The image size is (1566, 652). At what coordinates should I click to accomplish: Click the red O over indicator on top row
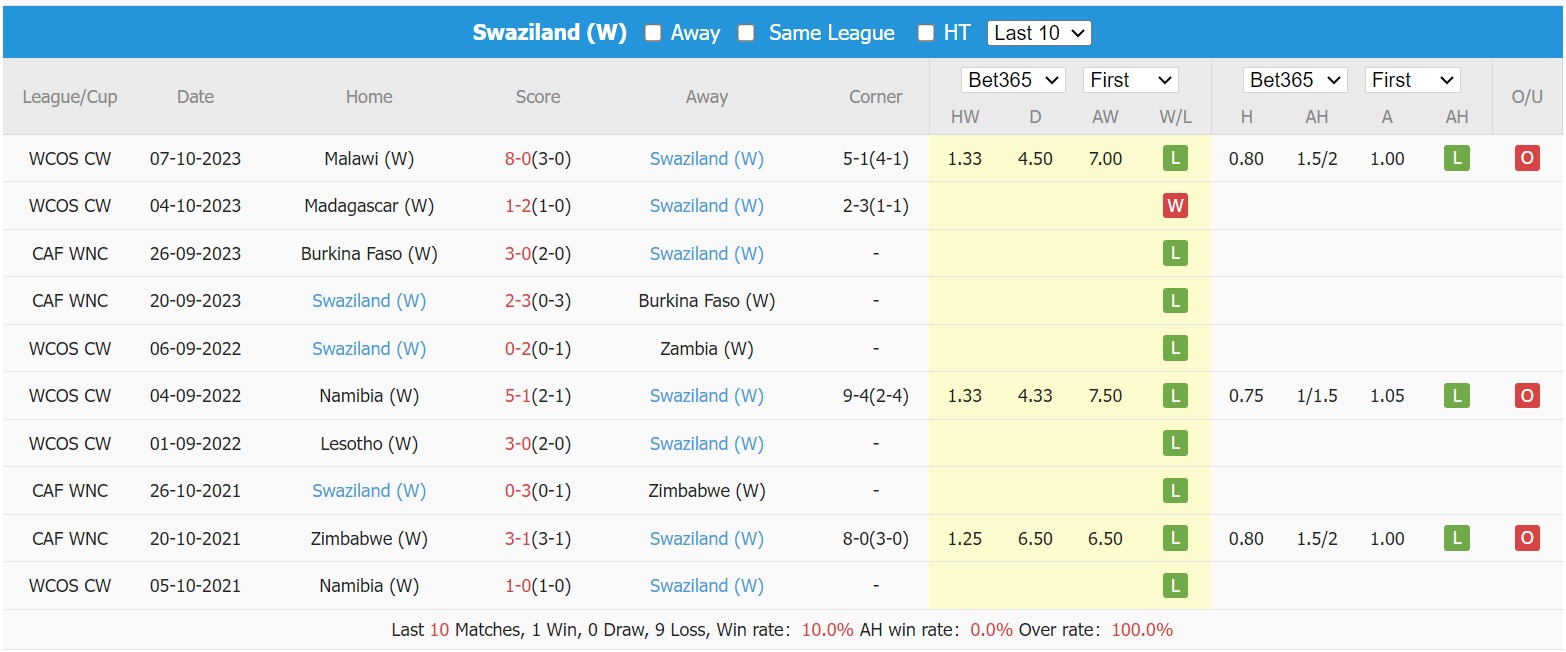click(x=1527, y=158)
